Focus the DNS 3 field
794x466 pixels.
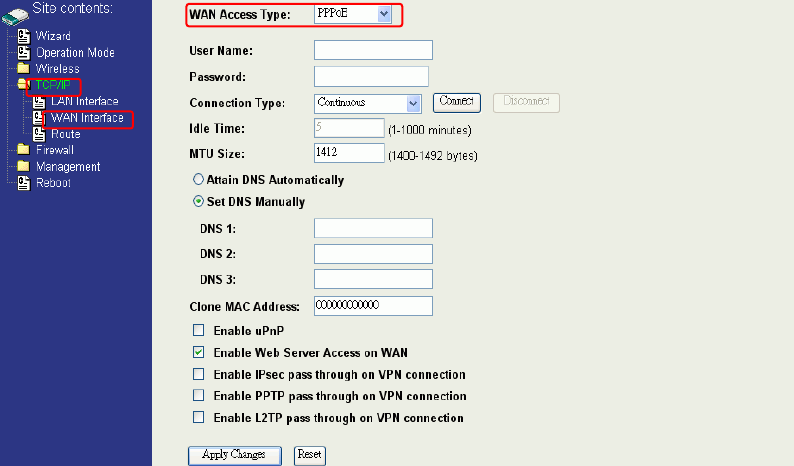pyautogui.click(x=373, y=279)
